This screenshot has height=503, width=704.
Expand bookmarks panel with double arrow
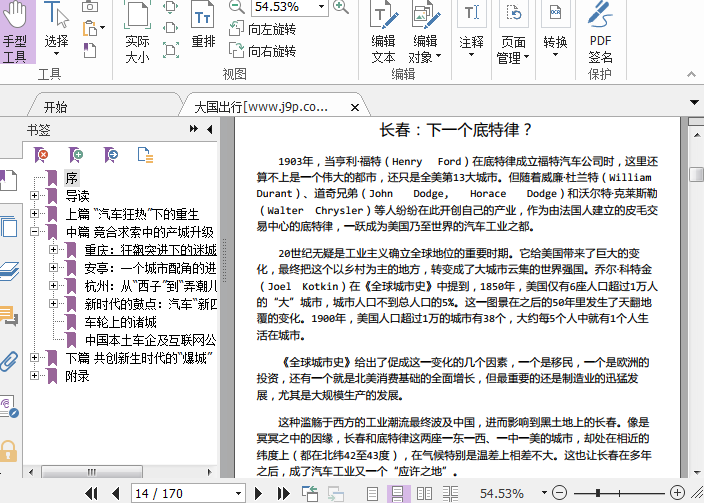point(194,129)
